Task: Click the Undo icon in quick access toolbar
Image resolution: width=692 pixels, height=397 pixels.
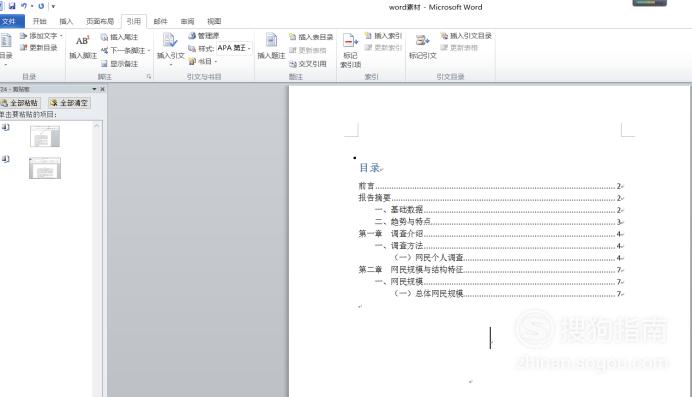Action: [24, 6]
